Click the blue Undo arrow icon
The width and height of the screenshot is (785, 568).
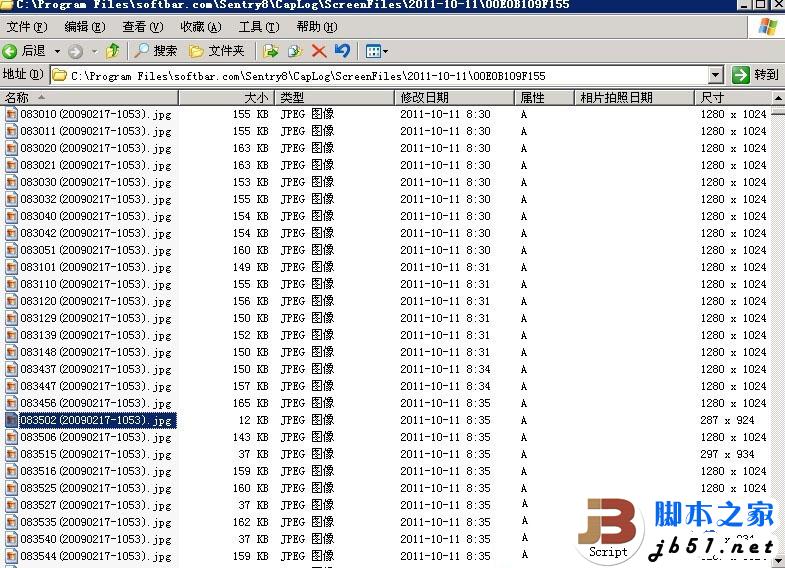tap(342, 51)
